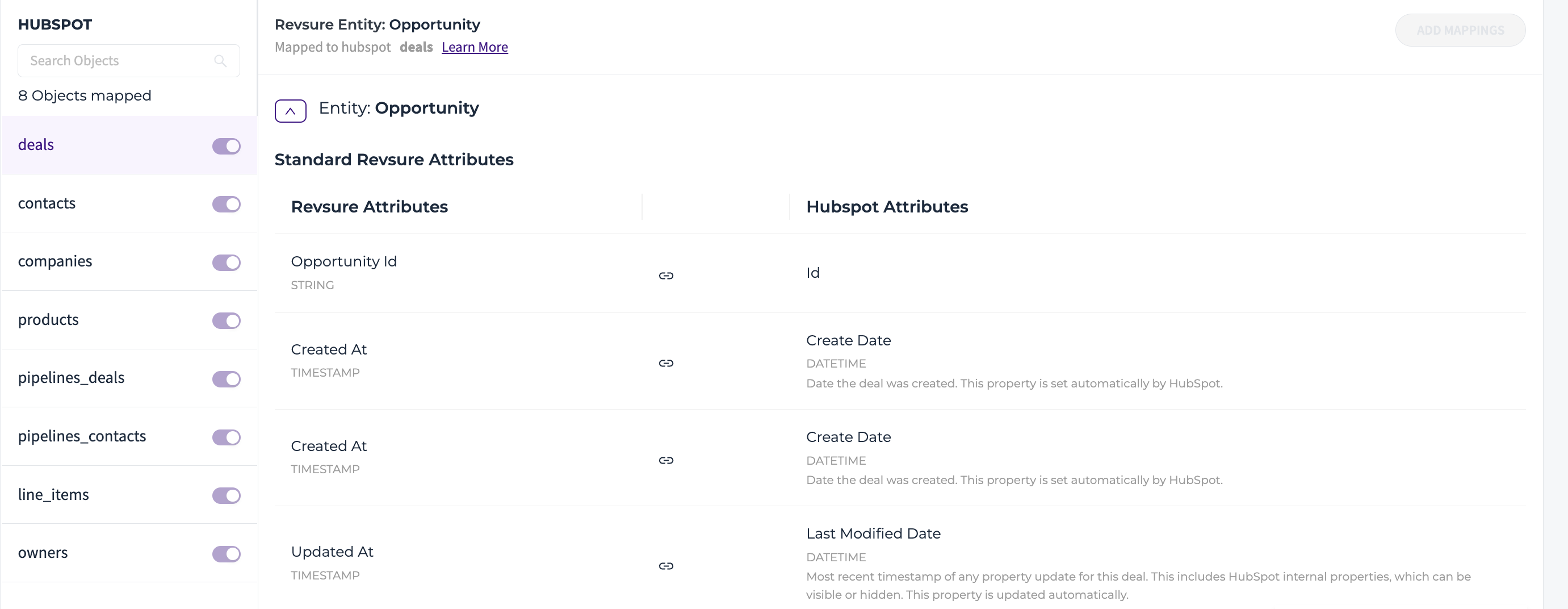Toggle the companies object switch
The width and height of the screenshot is (1568, 609).
[x=227, y=262]
